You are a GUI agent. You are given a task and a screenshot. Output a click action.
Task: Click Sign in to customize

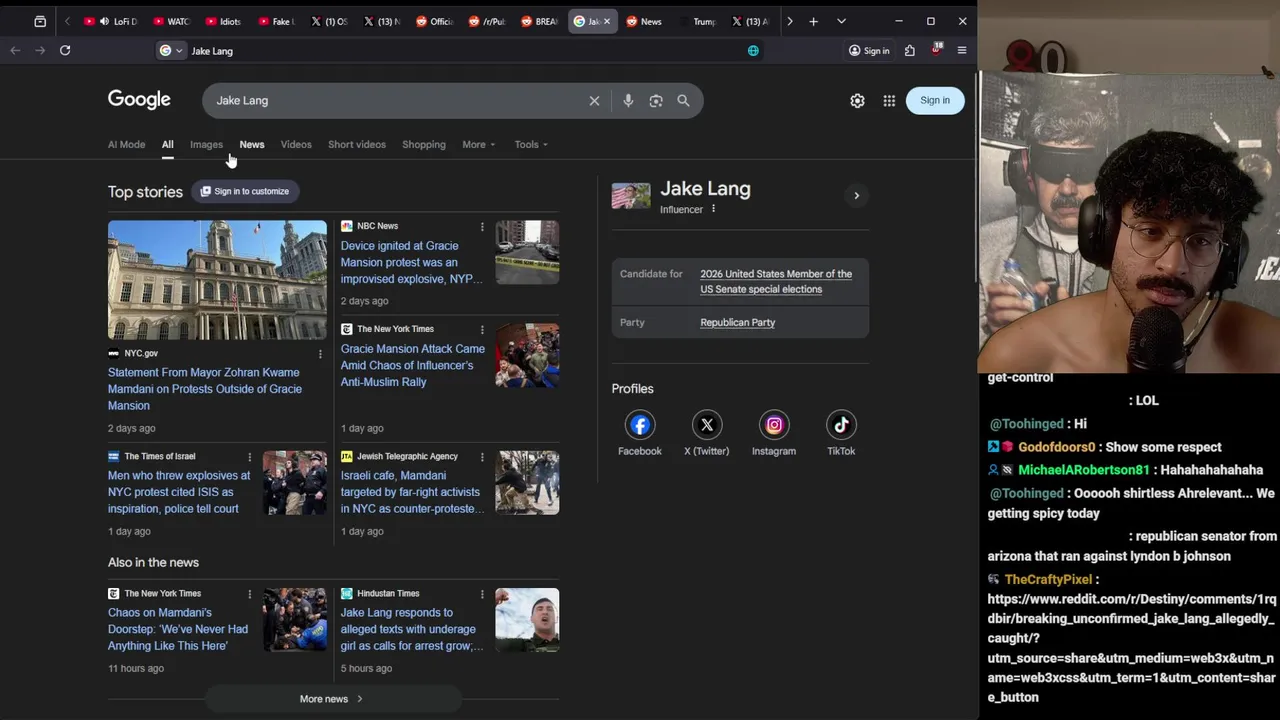pyautogui.click(x=245, y=191)
